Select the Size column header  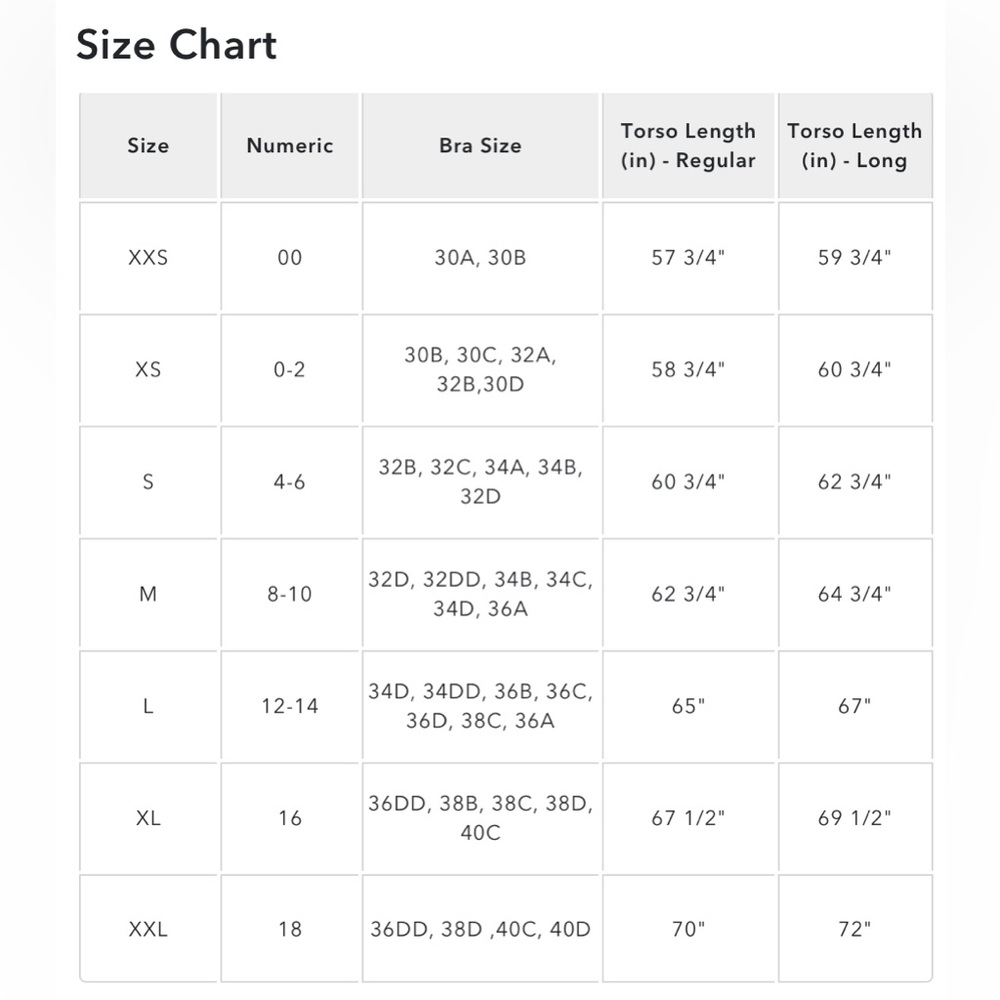coord(148,145)
